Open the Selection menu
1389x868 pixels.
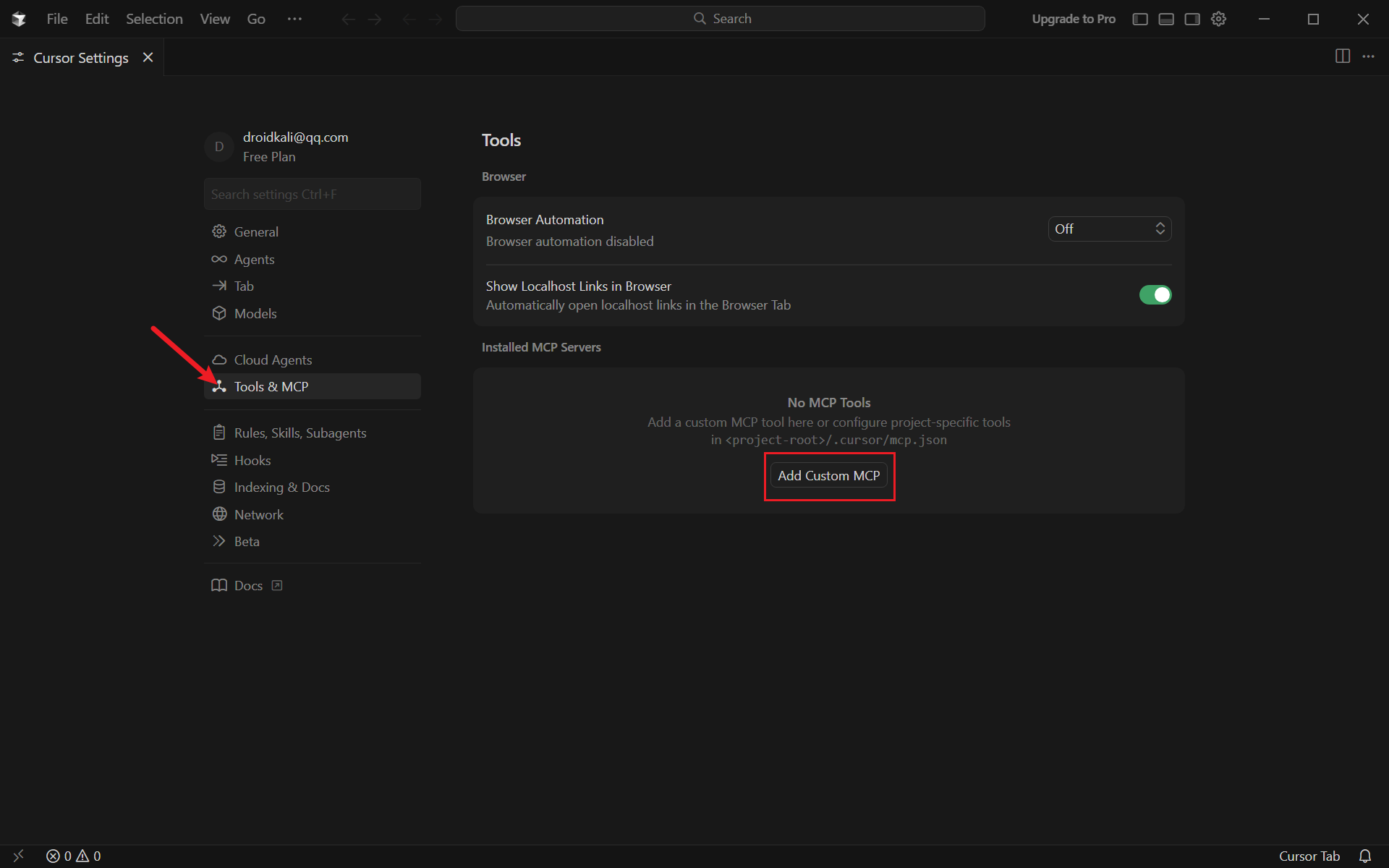[x=154, y=19]
